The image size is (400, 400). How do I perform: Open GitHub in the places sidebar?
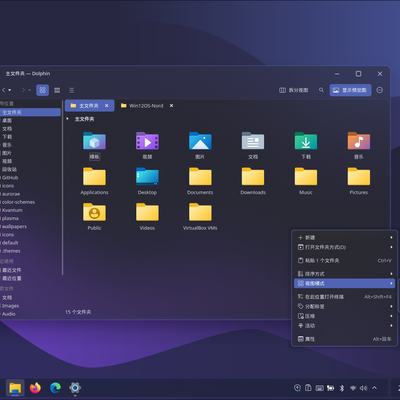[30, 178]
